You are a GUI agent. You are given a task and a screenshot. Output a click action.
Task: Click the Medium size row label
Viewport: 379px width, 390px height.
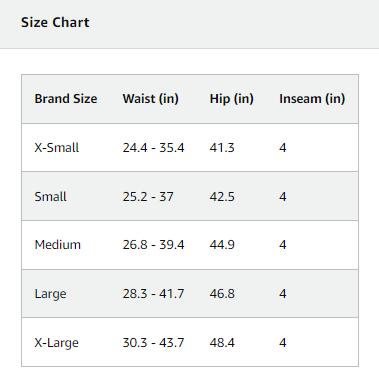click(57, 245)
